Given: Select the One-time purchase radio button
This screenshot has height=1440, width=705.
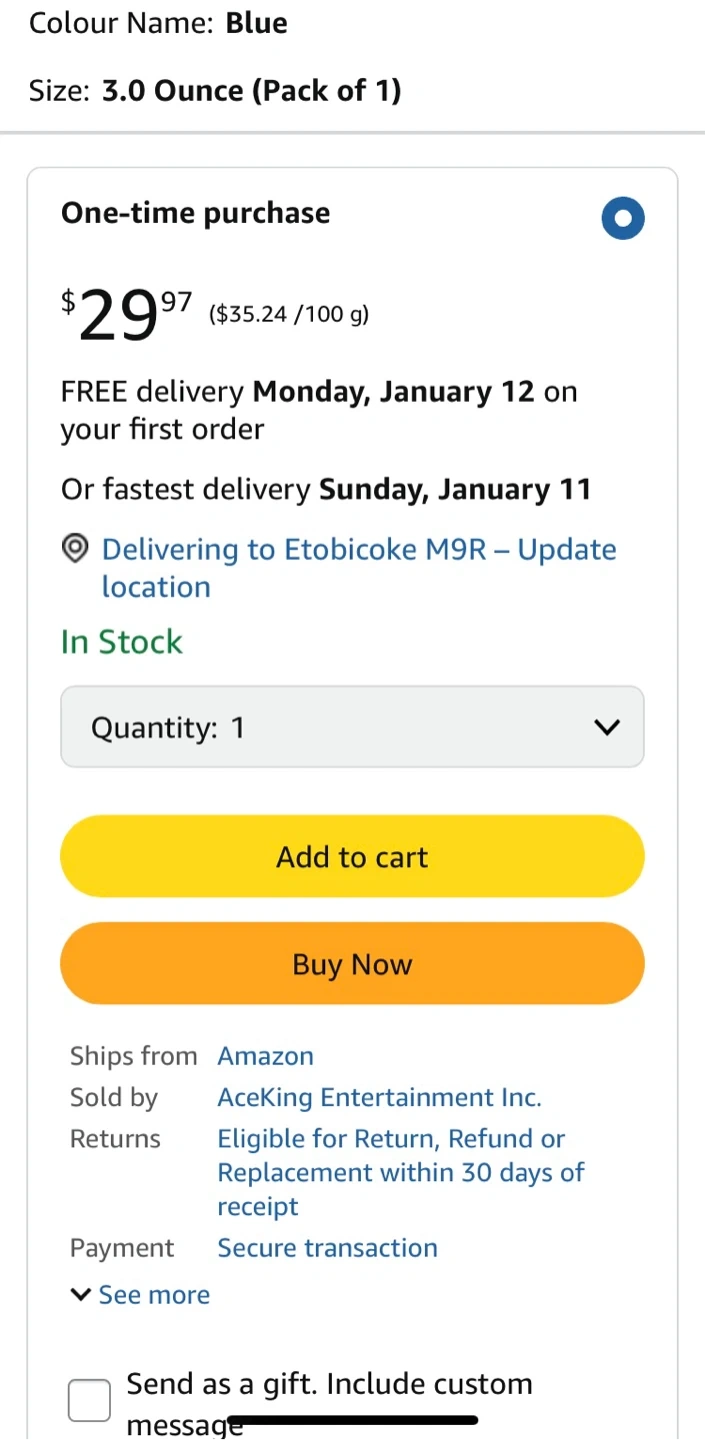Looking at the screenshot, I should point(623,219).
